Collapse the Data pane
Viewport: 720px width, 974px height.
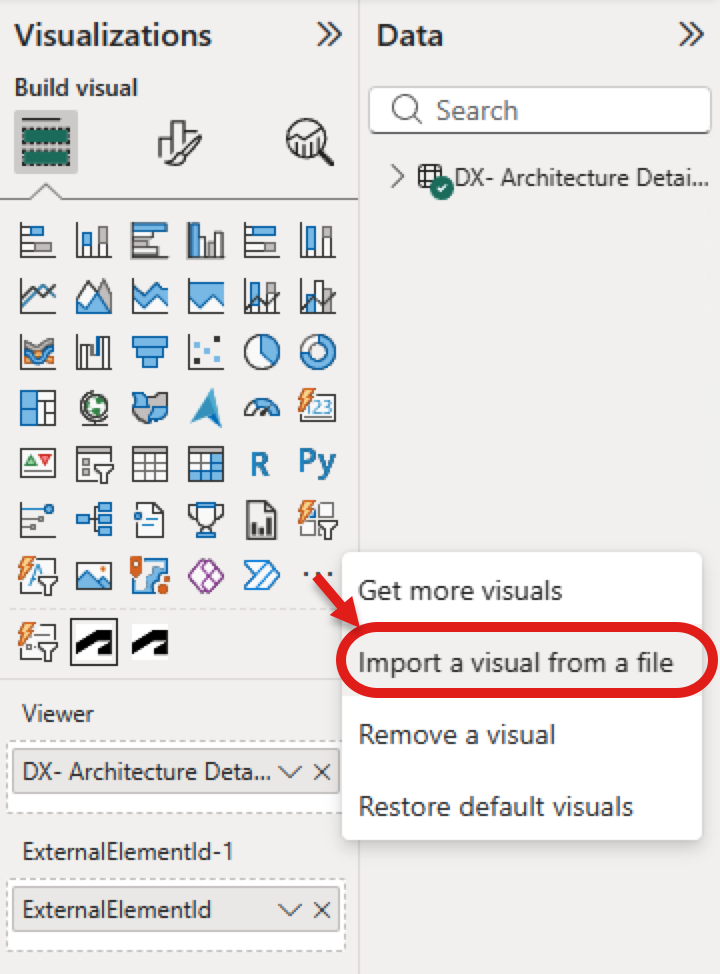[x=691, y=35]
